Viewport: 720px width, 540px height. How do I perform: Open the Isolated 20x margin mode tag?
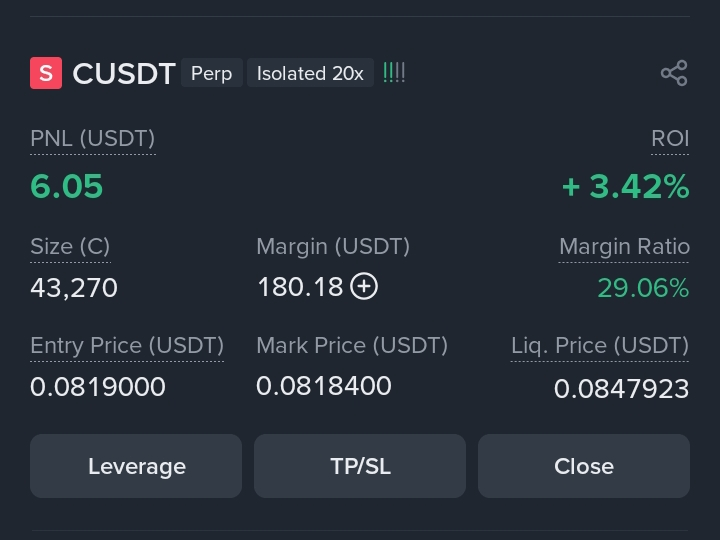coord(310,73)
